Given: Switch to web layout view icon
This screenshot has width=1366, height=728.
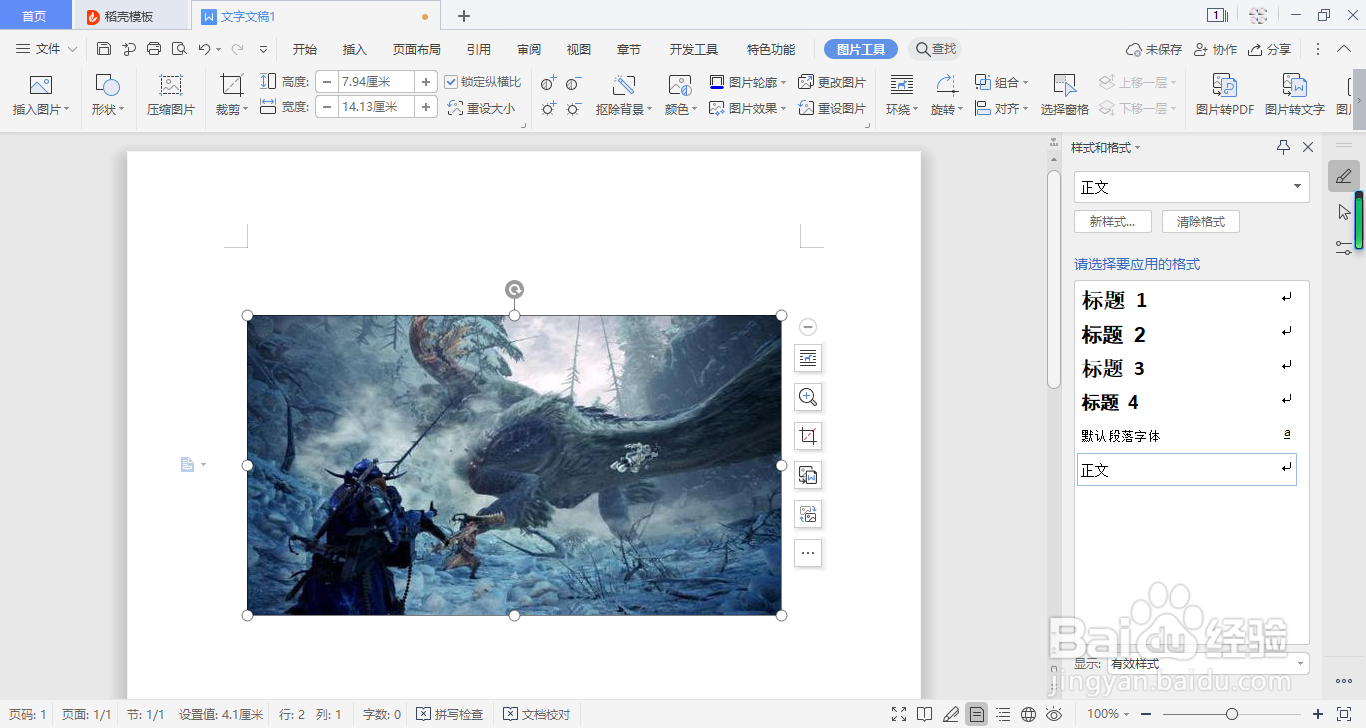Looking at the screenshot, I should [x=1029, y=714].
